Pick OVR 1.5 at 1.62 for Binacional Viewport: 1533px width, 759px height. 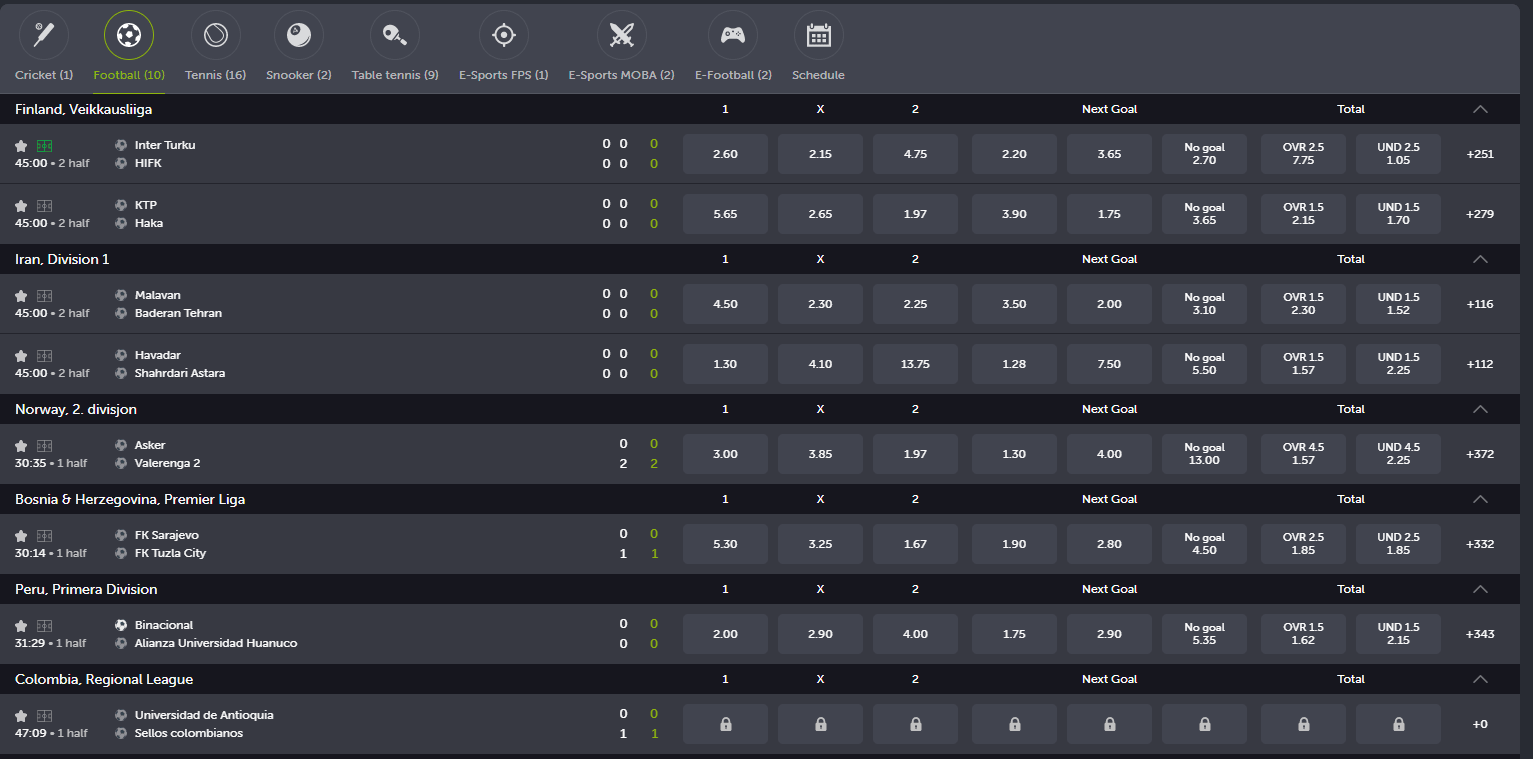pos(1303,634)
